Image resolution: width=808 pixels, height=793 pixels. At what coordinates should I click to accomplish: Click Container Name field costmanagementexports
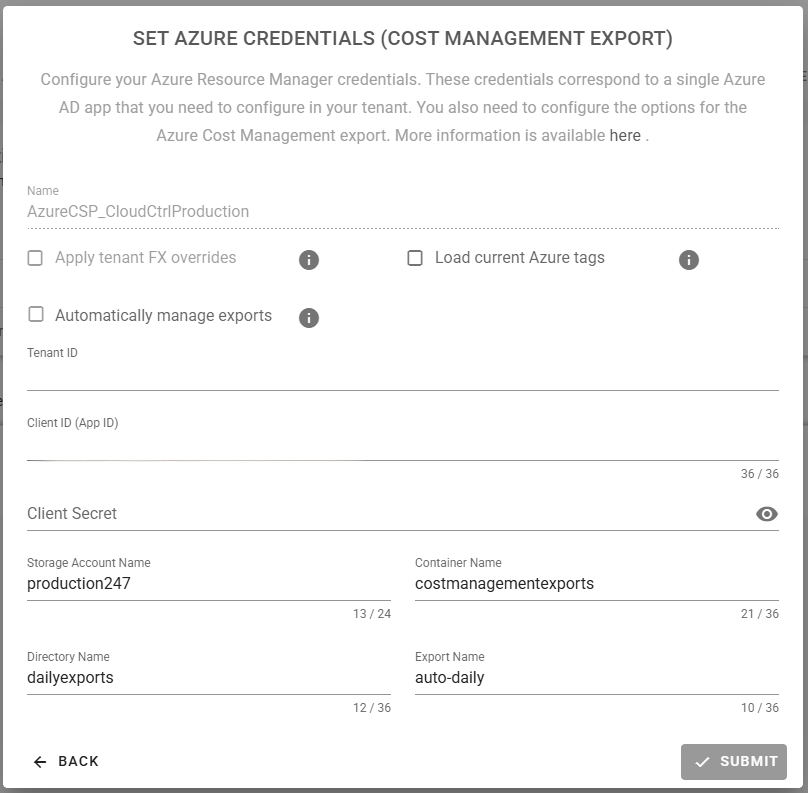click(x=596, y=584)
